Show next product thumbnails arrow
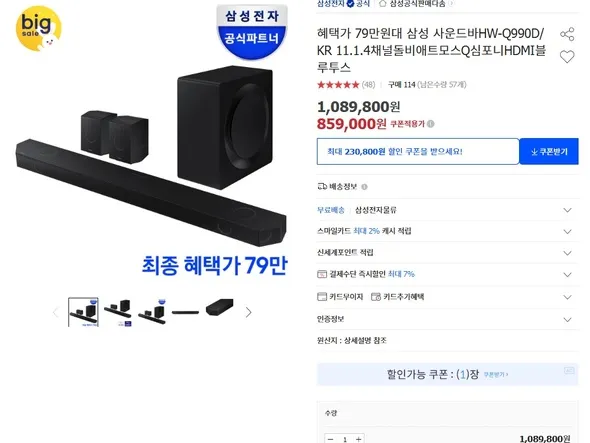This screenshot has width=590, height=443. (248, 312)
